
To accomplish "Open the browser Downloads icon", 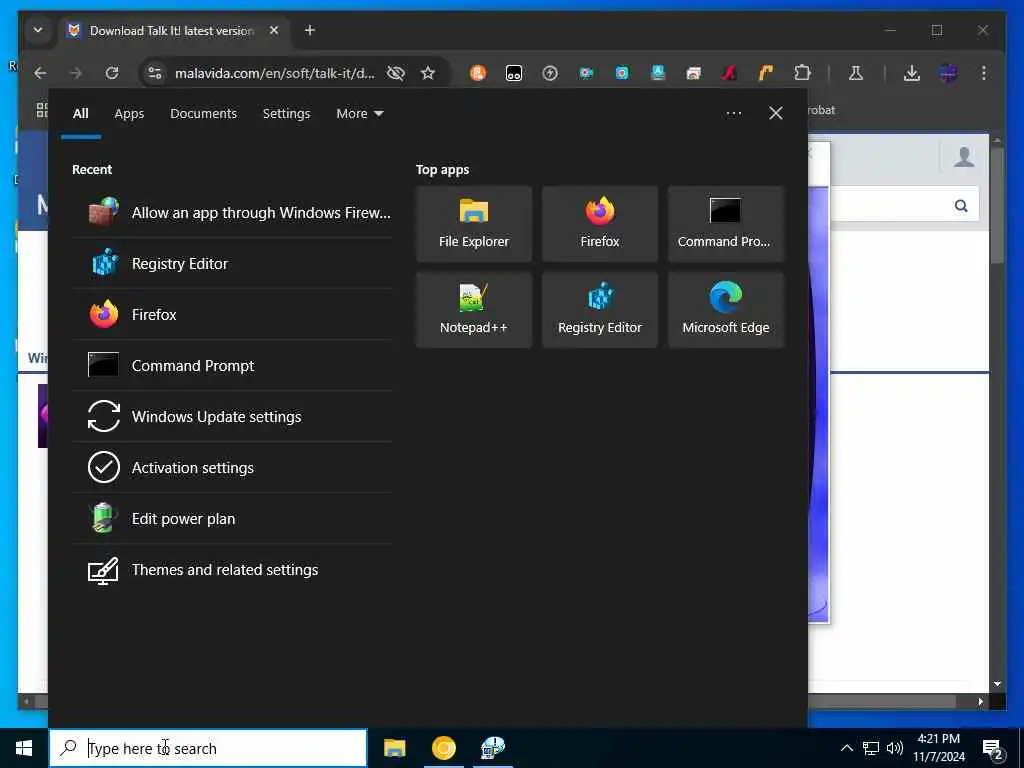I will pyautogui.click(x=912, y=73).
